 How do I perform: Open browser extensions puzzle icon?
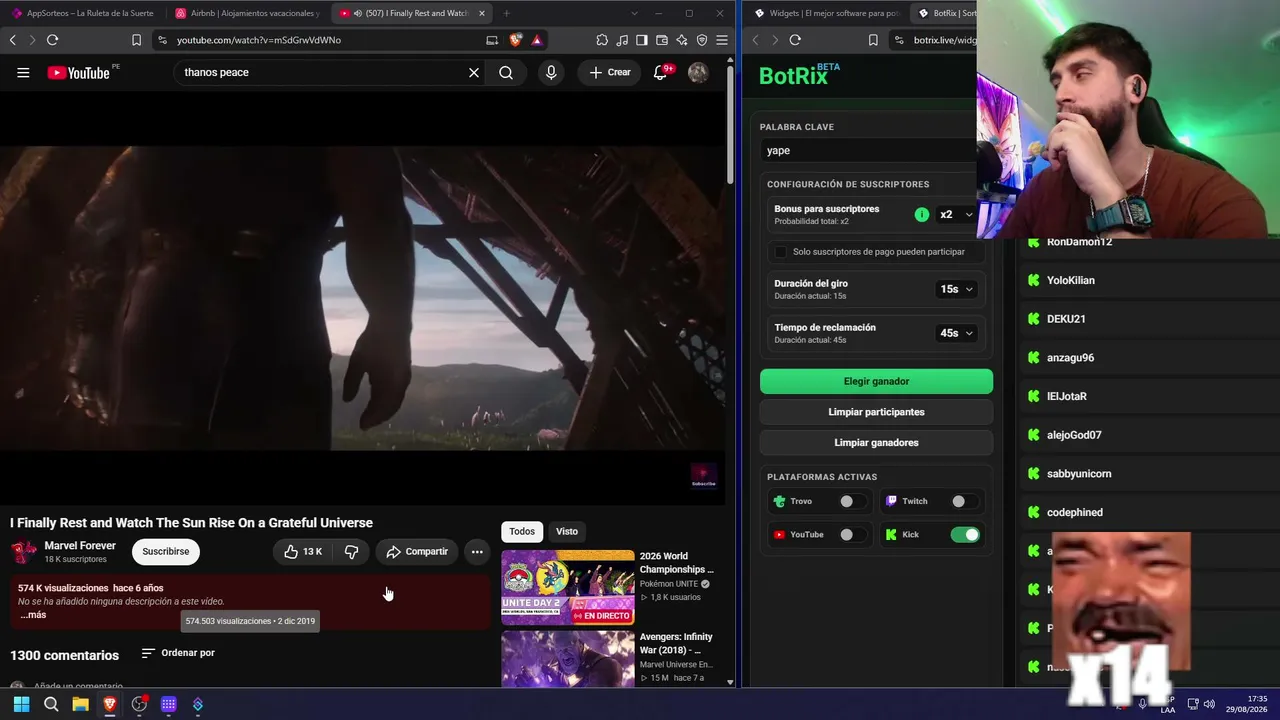coord(602,40)
